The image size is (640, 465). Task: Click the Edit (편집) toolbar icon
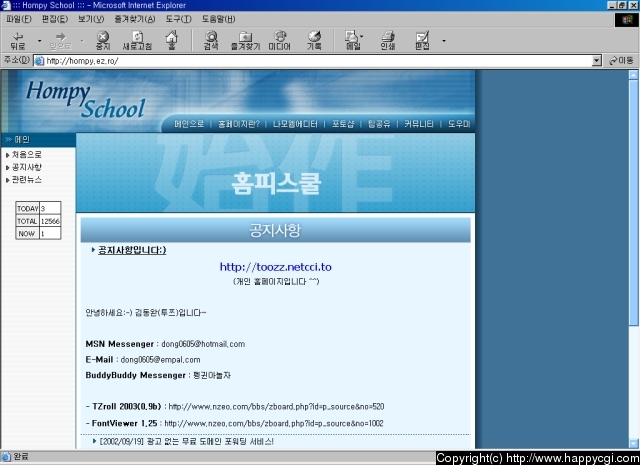point(422,40)
